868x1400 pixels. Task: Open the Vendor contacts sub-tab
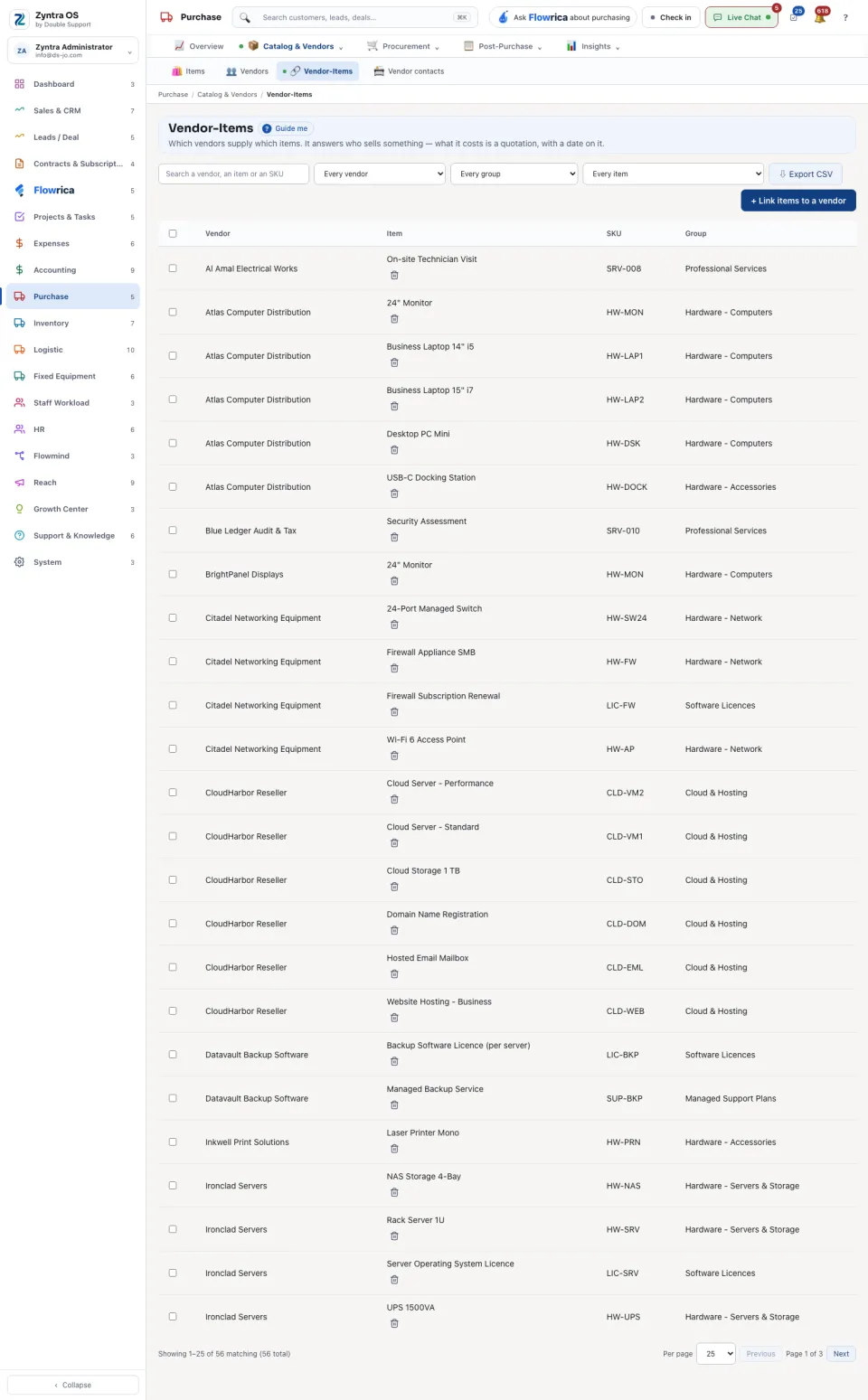409,71
